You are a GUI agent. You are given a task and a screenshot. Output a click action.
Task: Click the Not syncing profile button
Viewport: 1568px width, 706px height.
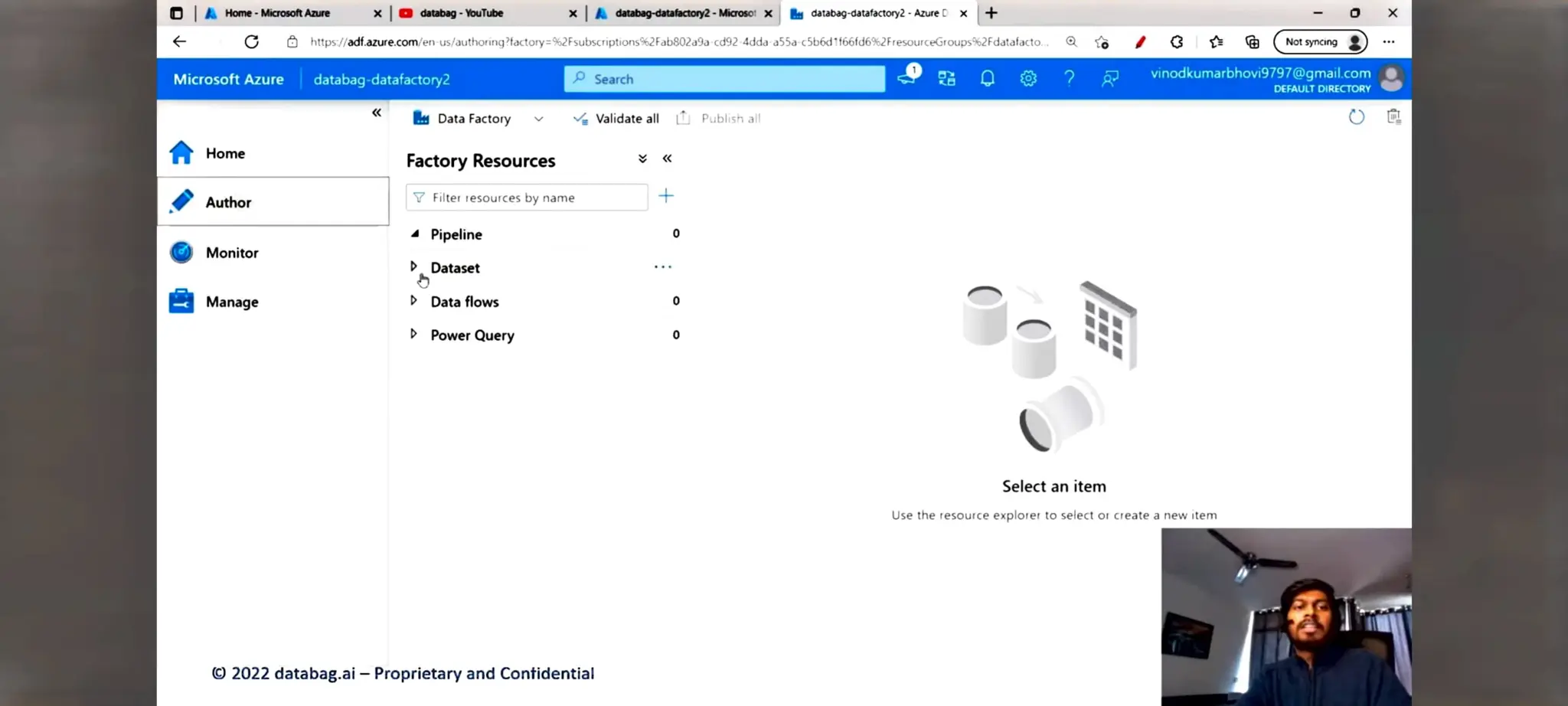1320,42
